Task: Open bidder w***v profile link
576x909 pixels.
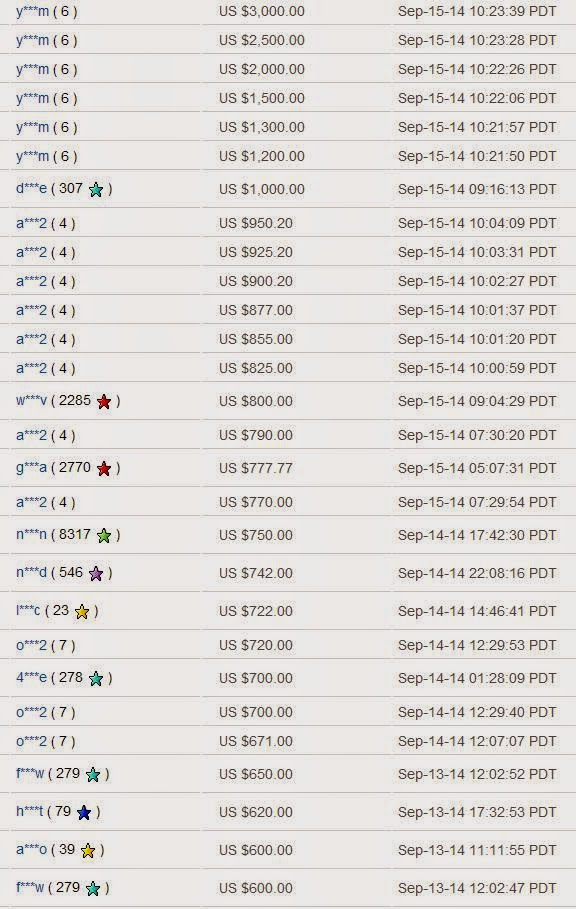Action: click(x=31, y=400)
